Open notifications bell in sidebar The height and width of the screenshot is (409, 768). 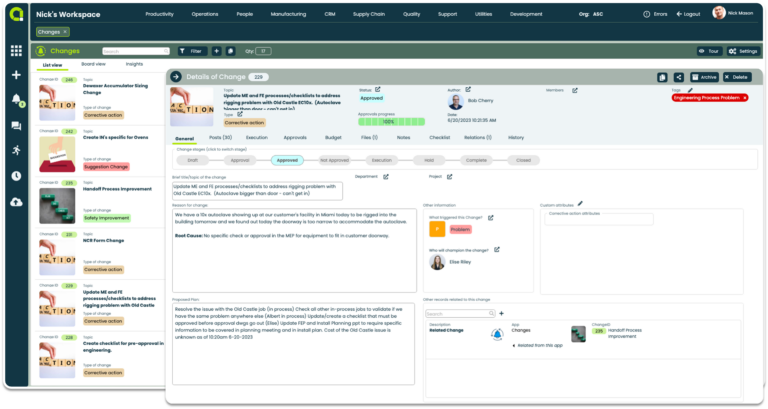coord(16,100)
